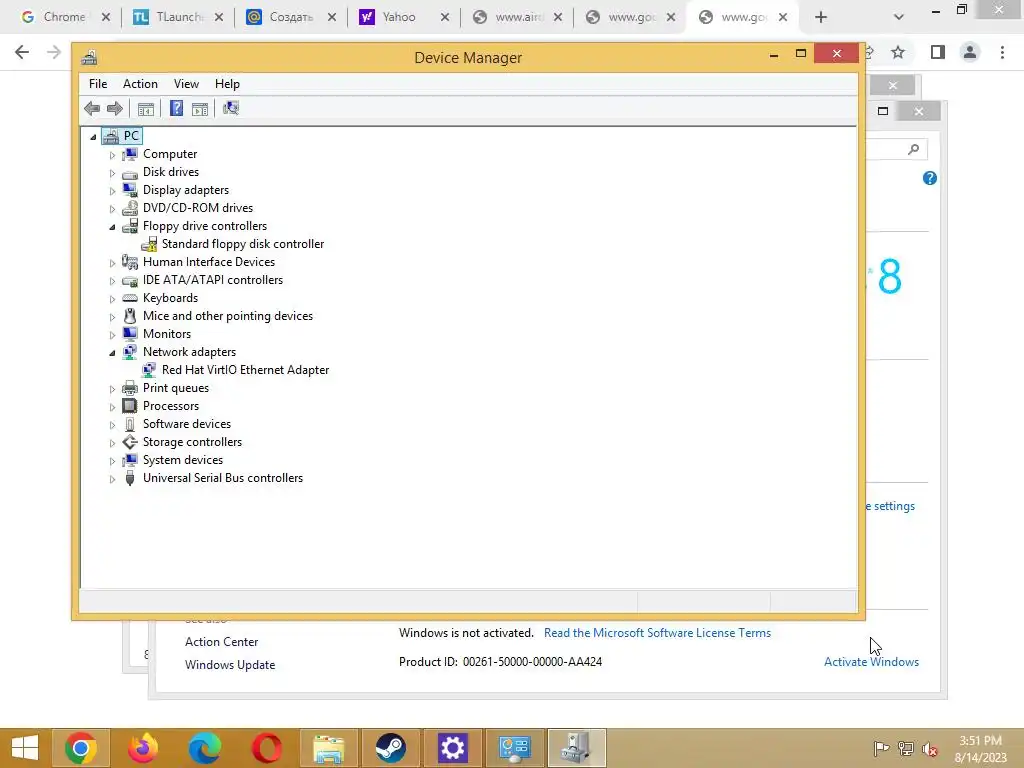
Task: Open the Help menu
Action: click(227, 84)
